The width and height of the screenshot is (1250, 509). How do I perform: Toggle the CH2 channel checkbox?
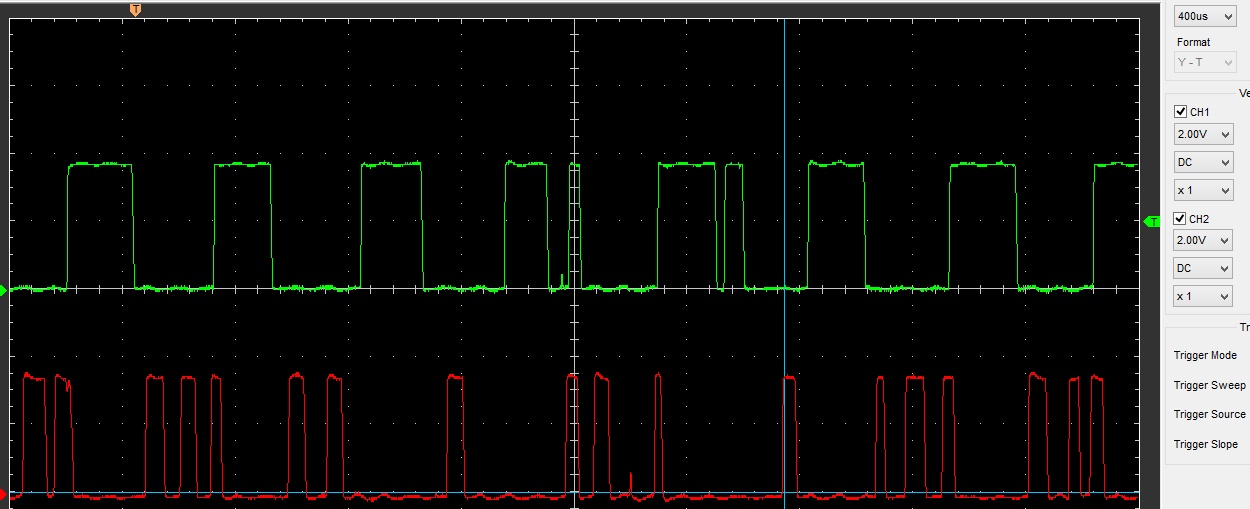click(x=1181, y=219)
